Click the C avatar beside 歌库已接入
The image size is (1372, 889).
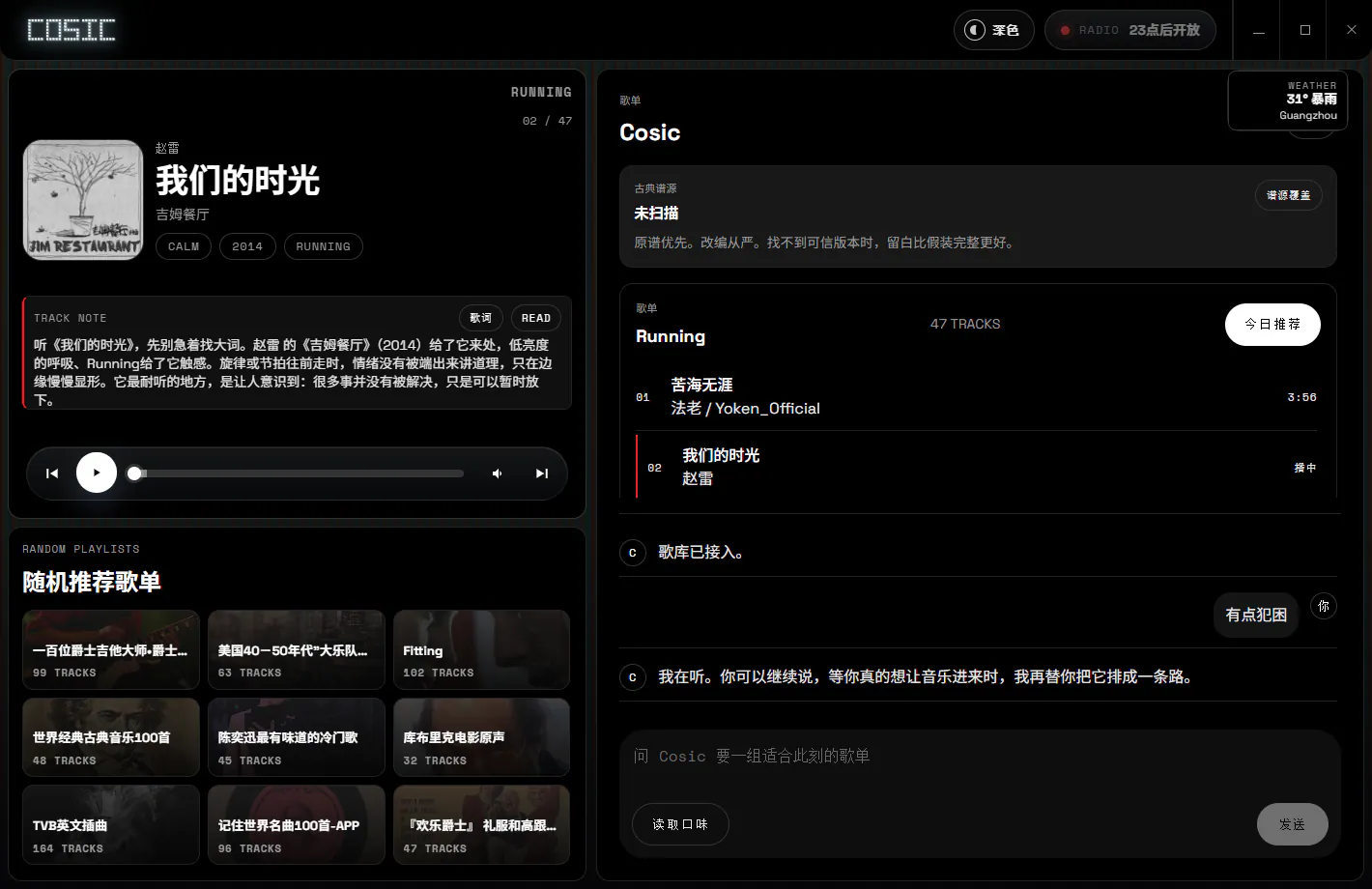pos(633,553)
